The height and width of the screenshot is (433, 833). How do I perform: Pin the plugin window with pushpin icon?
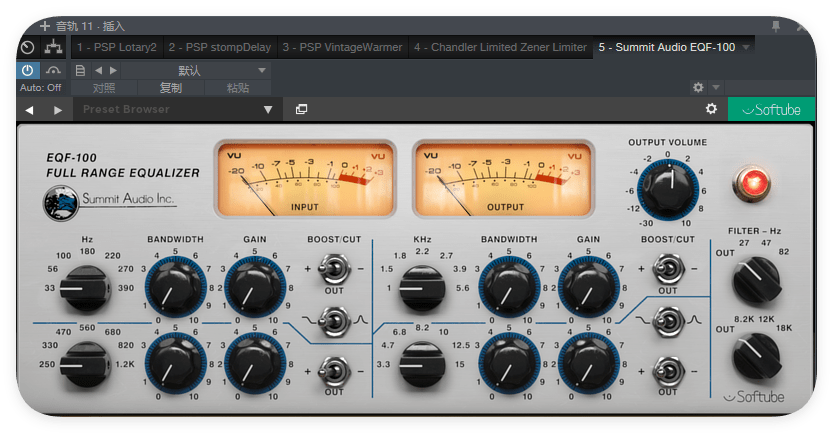click(x=776, y=26)
